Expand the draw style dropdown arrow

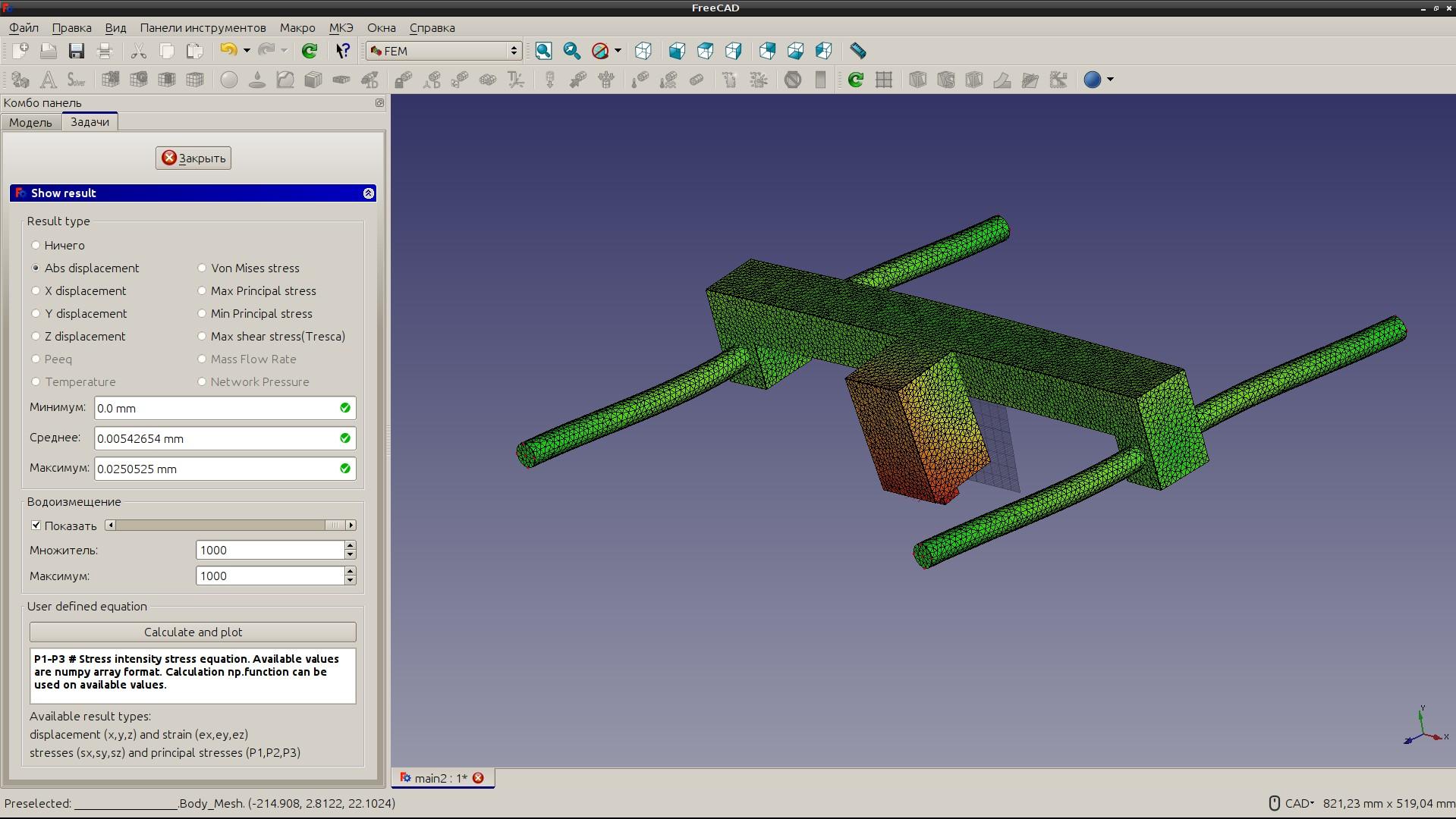coord(618,51)
